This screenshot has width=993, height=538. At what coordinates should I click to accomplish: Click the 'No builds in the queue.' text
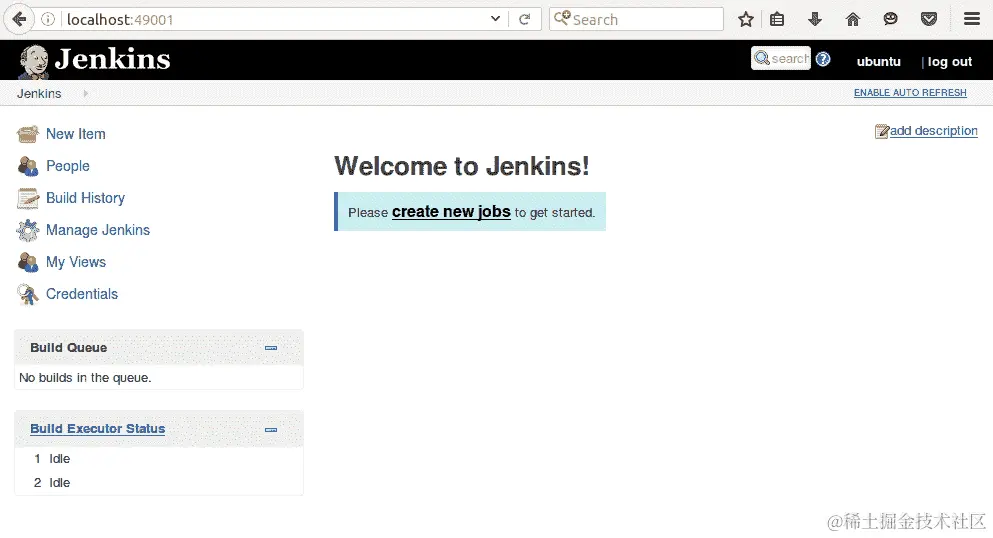click(85, 378)
